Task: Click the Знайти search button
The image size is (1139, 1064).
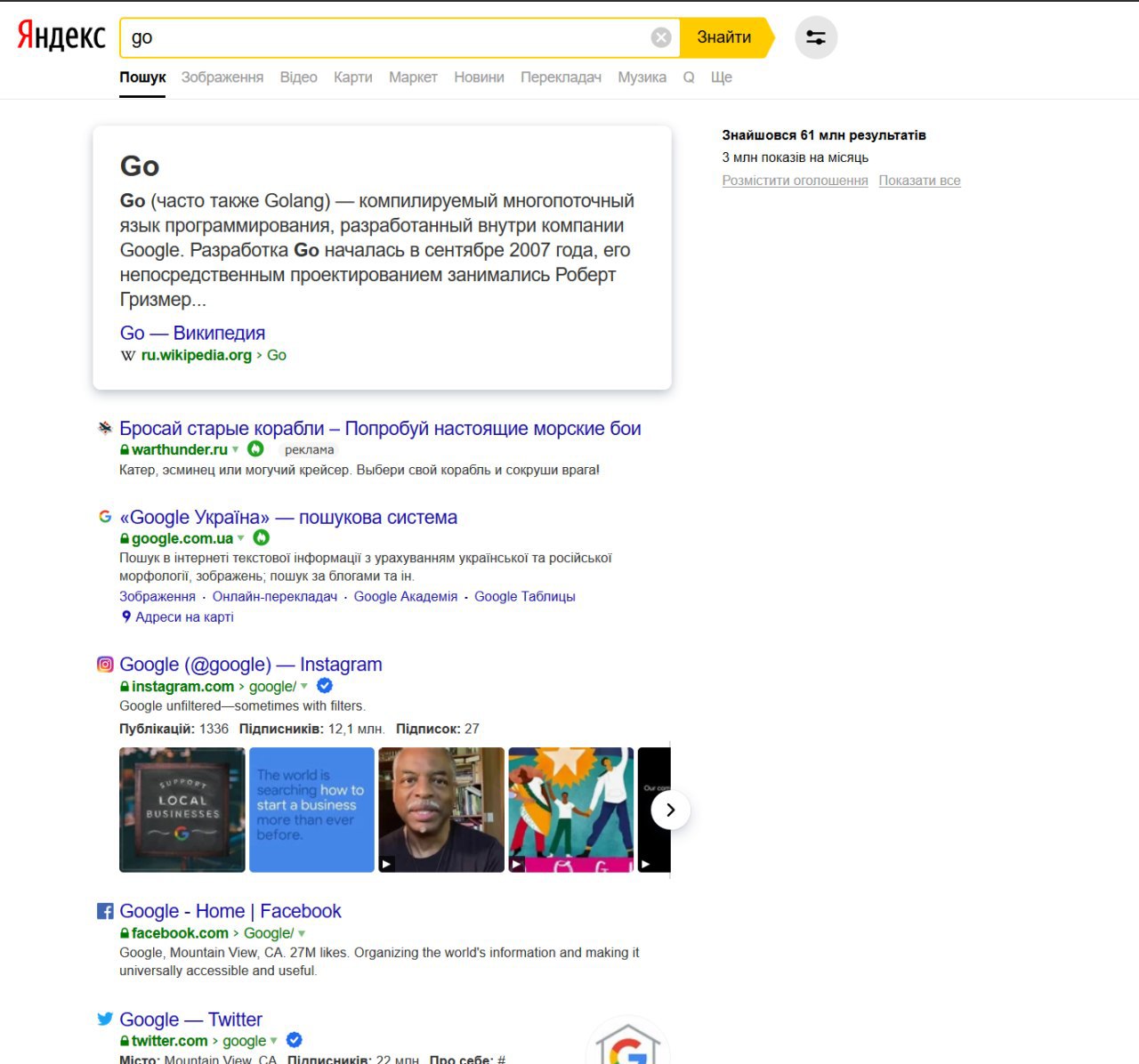Action: pyautogui.click(x=724, y=37)
